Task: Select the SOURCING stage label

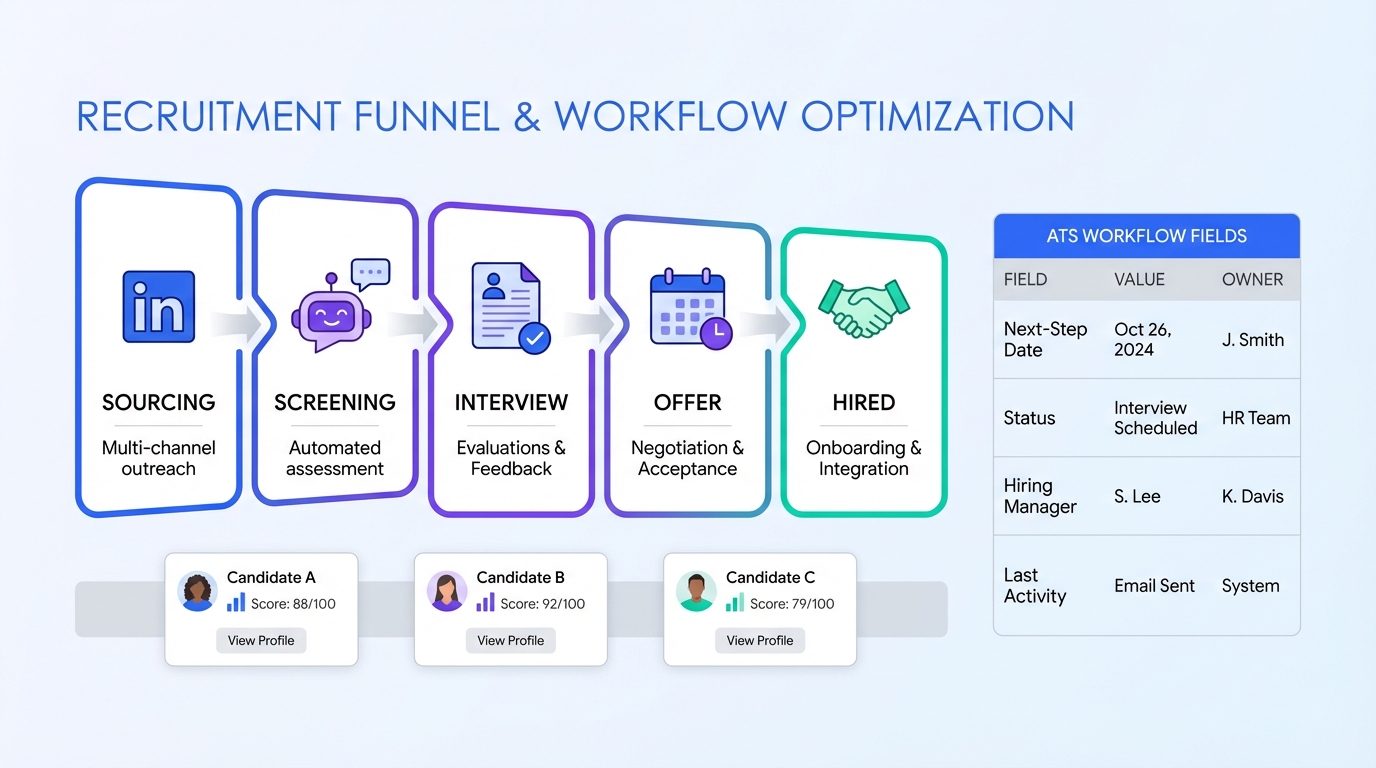Action: point(158,403)
